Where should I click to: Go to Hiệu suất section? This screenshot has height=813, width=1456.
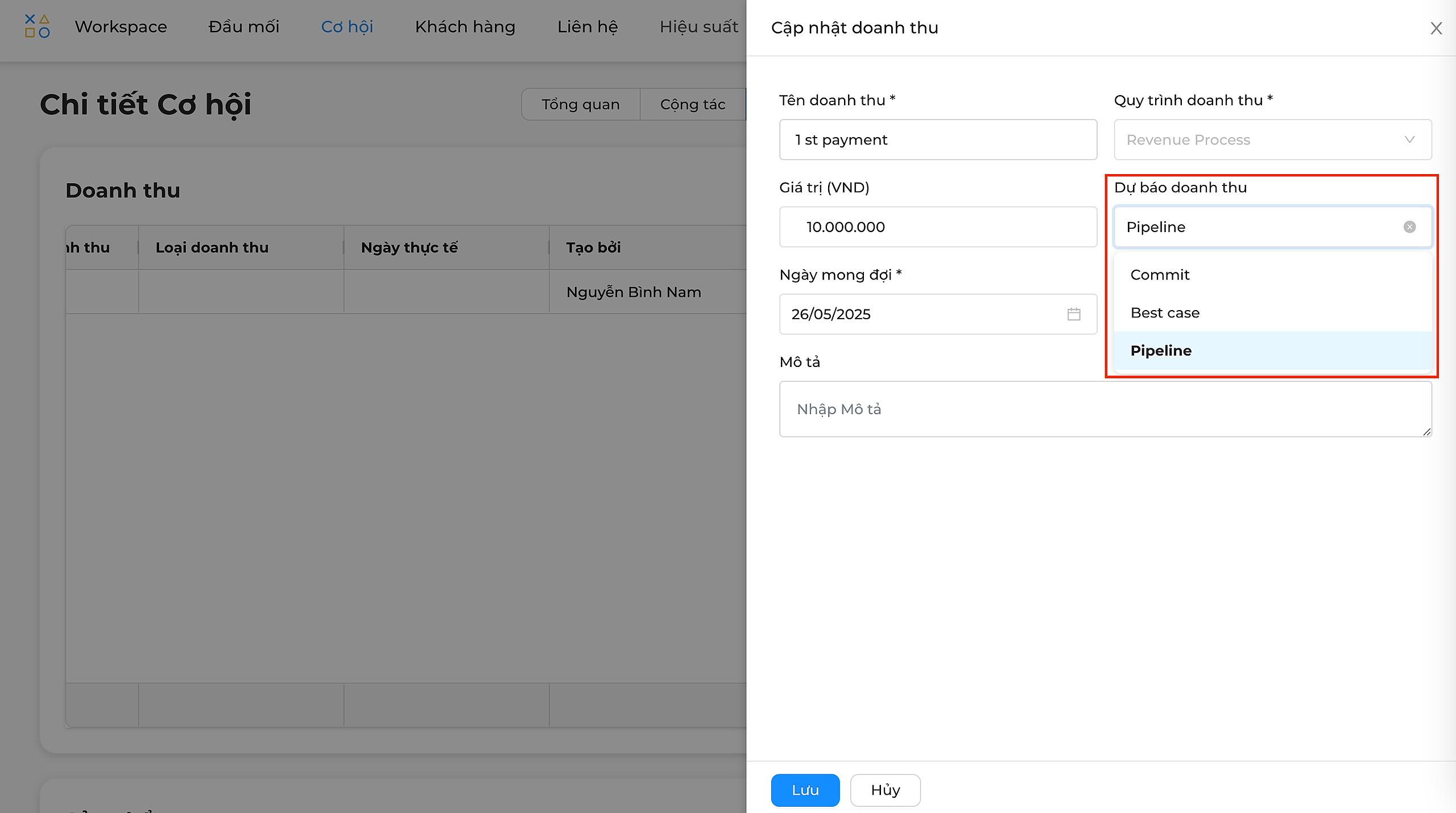coord(699,27)
